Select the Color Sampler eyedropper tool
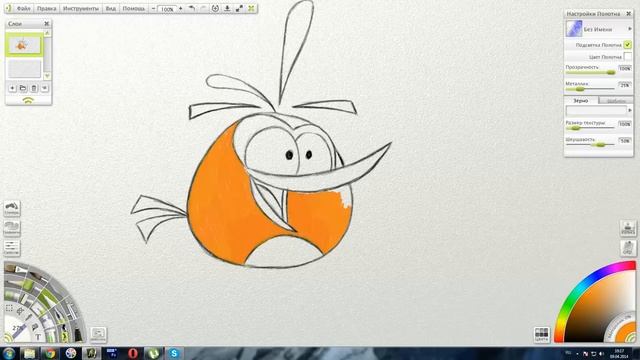 [x=29, y=318]
